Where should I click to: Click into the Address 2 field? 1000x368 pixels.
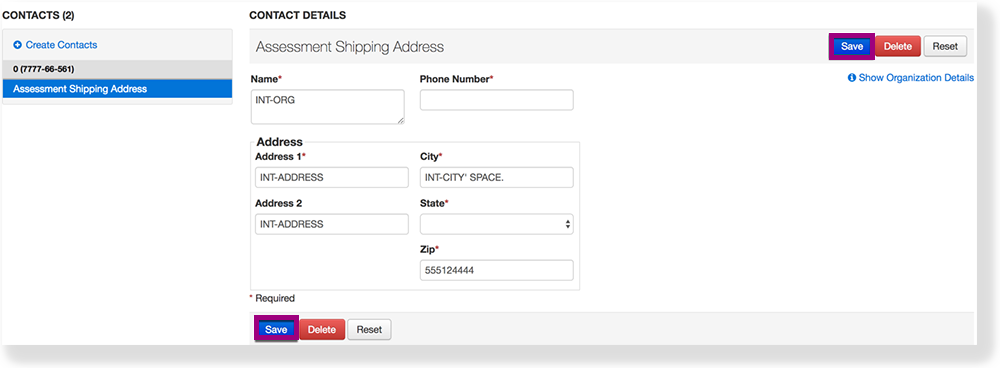tap(332, 224)
